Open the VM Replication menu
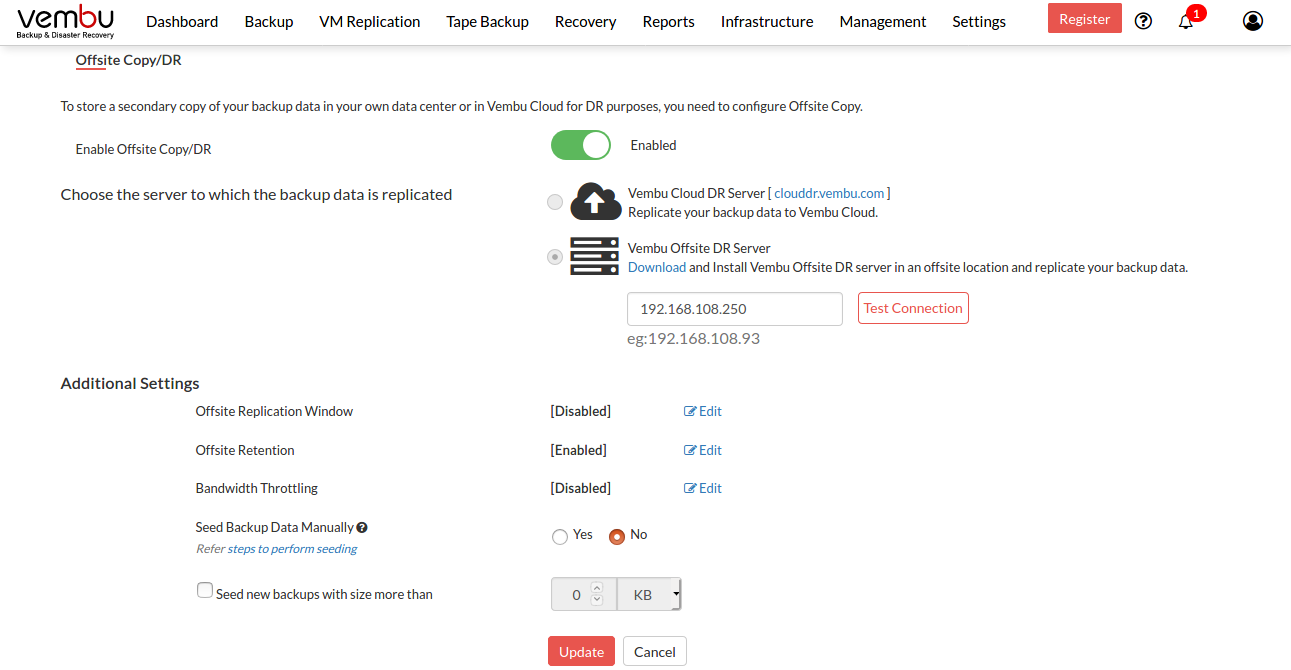The width and height of the screenshot is (1291, 670). (370, 21)
